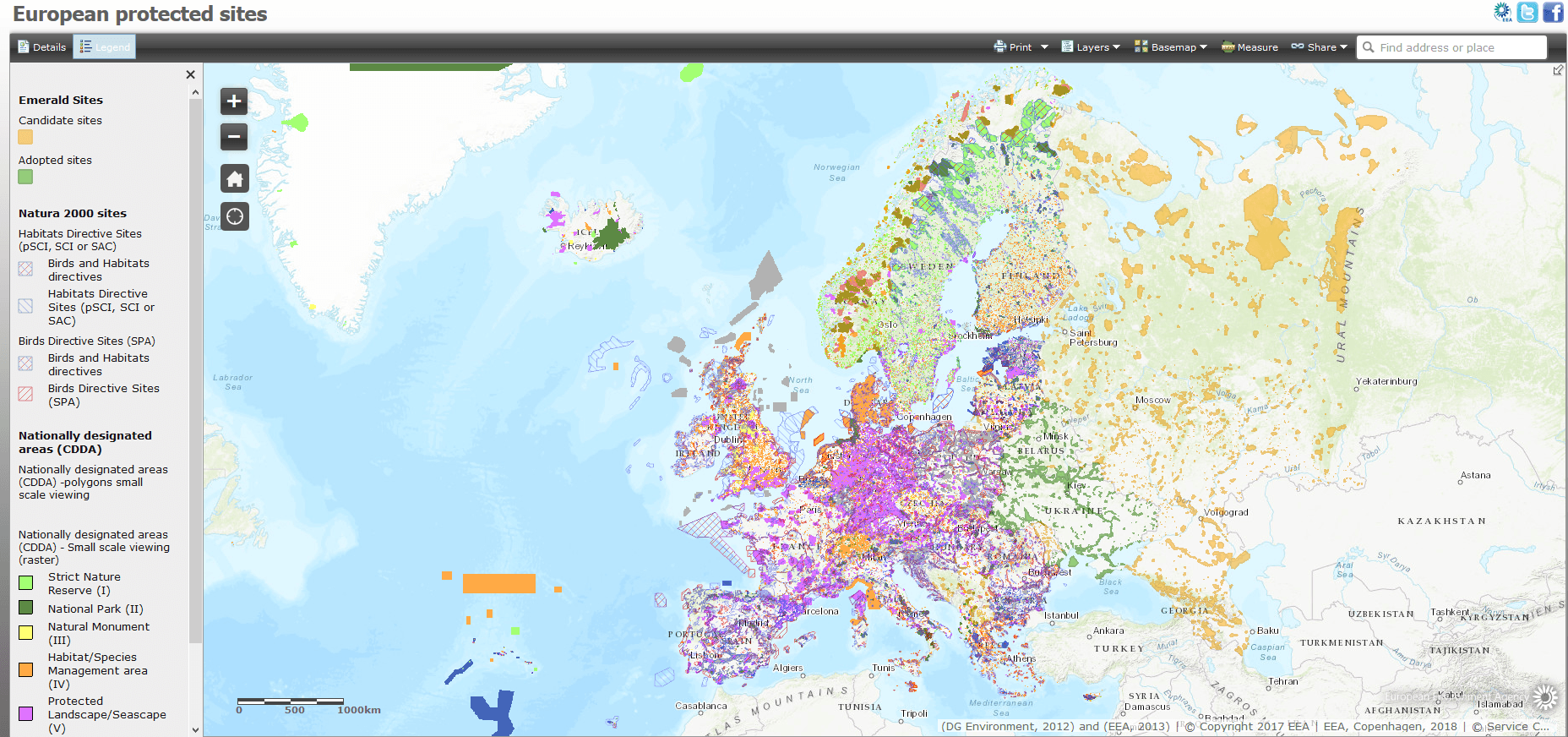Click the Emerald Sites heading

pos(61,100)
